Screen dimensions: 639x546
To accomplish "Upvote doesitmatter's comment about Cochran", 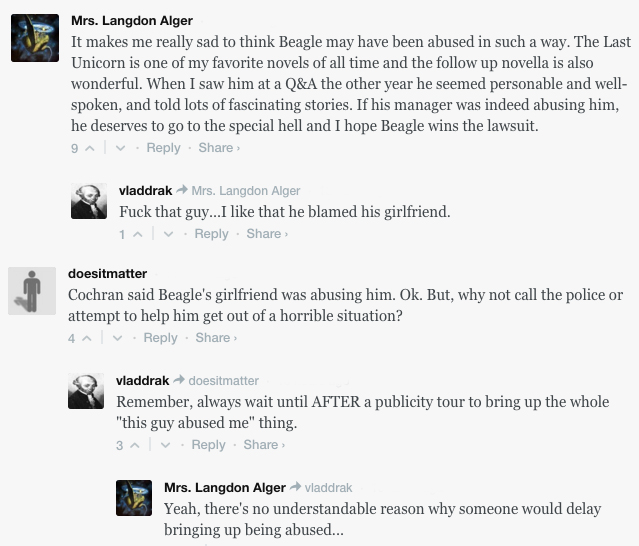I will click(87, 338).
